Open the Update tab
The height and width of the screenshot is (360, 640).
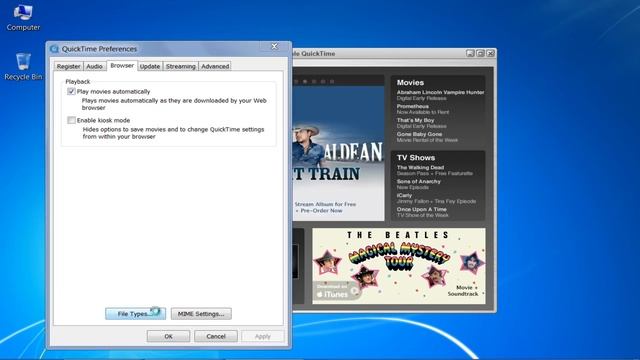150,66
